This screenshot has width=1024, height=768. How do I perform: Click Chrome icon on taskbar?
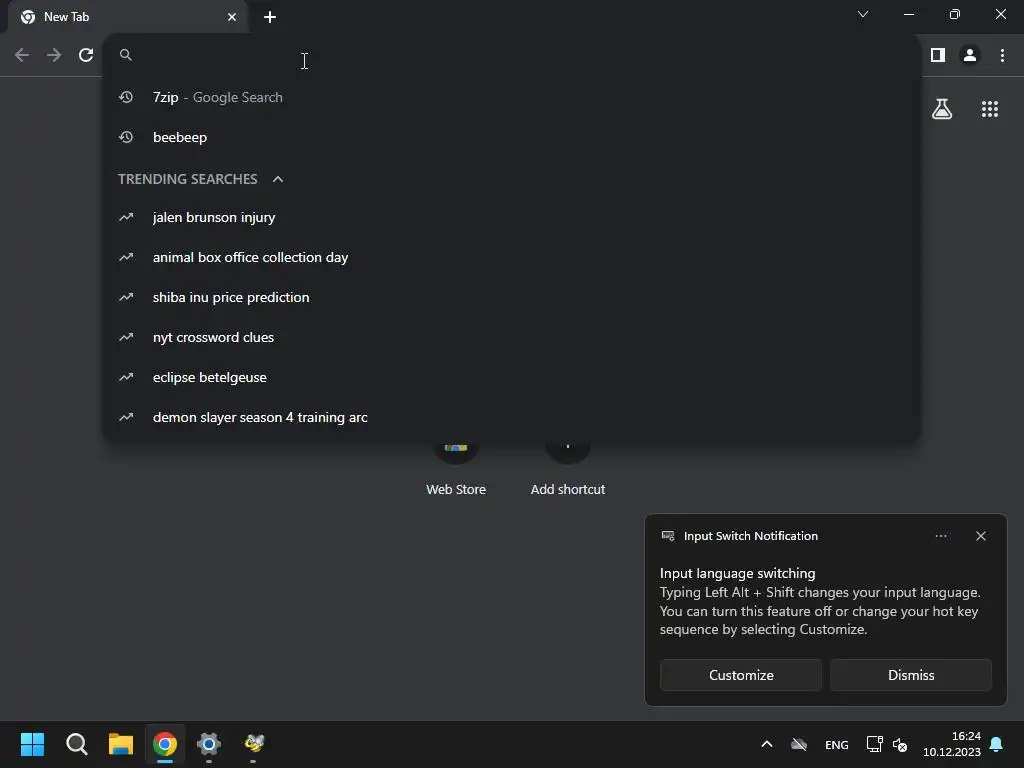[x=165, y=744]
